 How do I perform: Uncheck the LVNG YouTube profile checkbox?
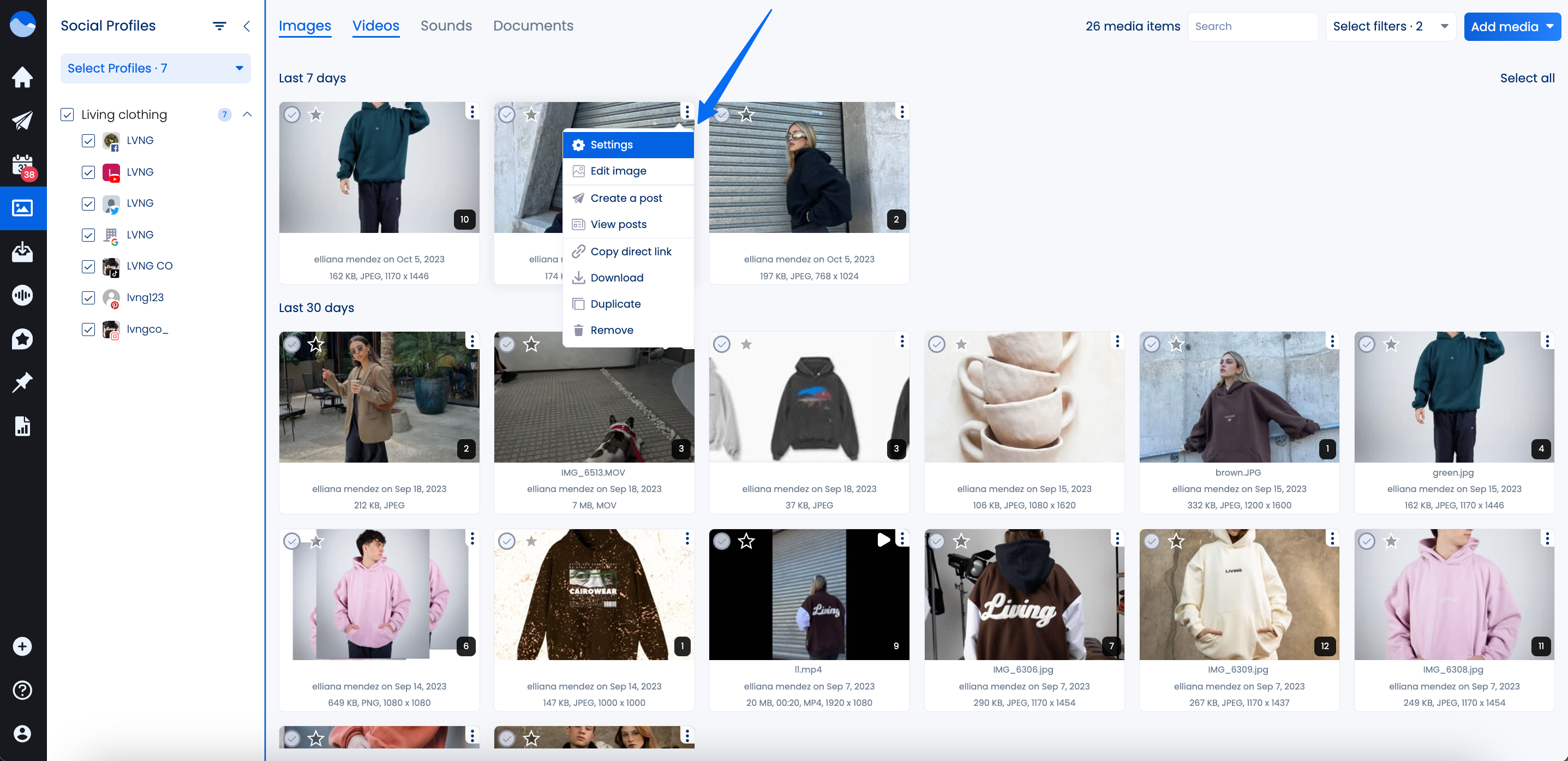coord(88,172)
